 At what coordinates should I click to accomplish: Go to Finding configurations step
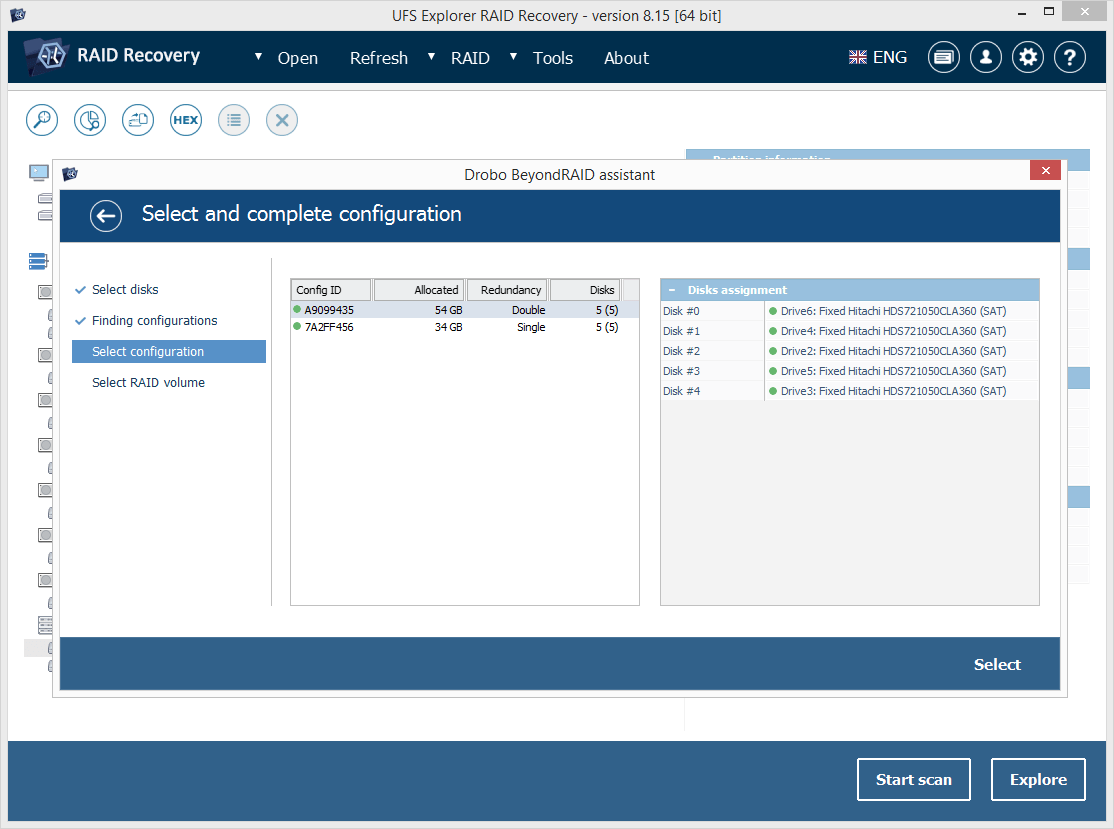tap(154, 321)
